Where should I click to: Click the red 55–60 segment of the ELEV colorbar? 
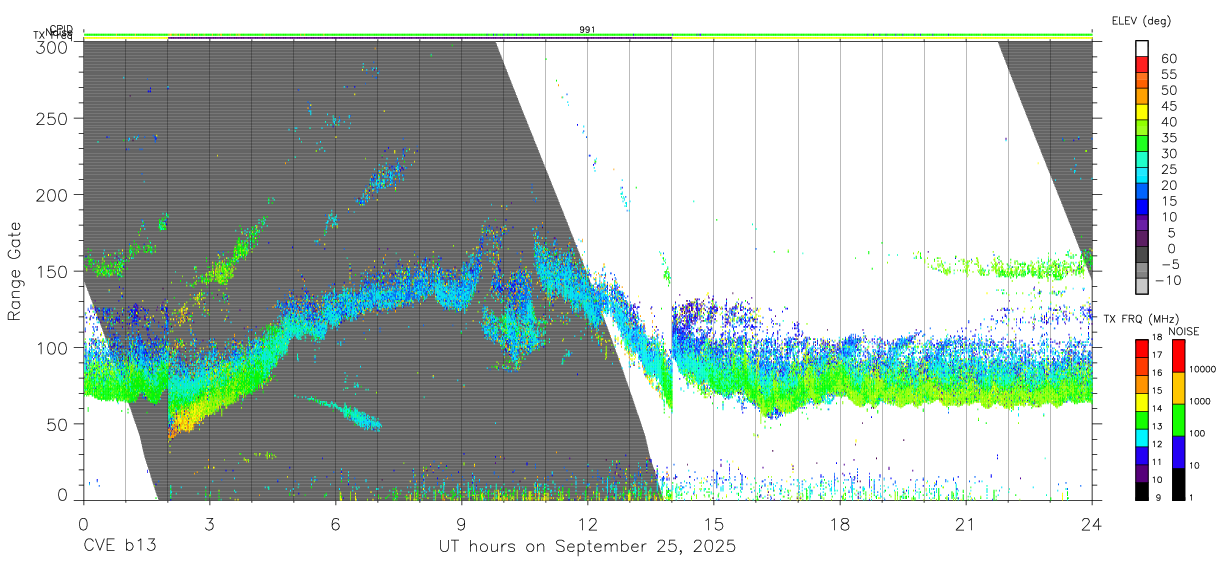pyautogui.click(x=1142, y=66)
